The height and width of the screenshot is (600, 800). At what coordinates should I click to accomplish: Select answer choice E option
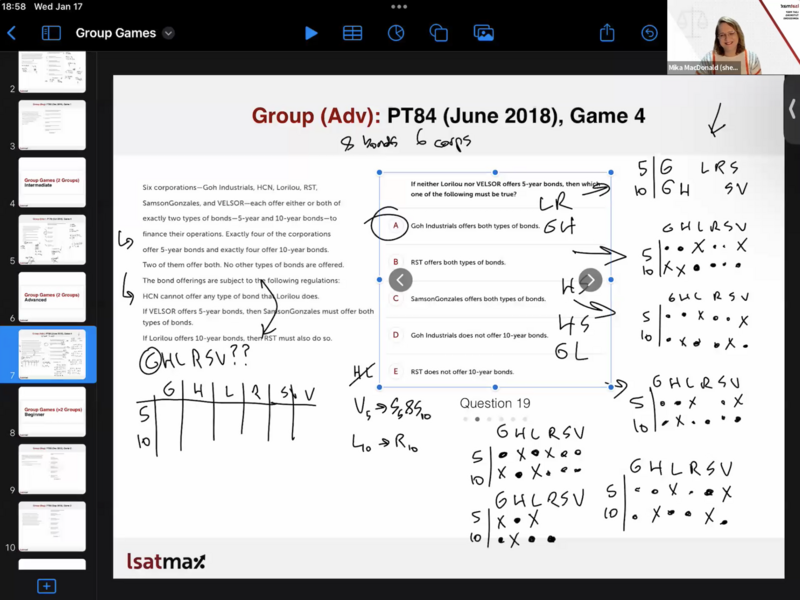pos(396,371)
